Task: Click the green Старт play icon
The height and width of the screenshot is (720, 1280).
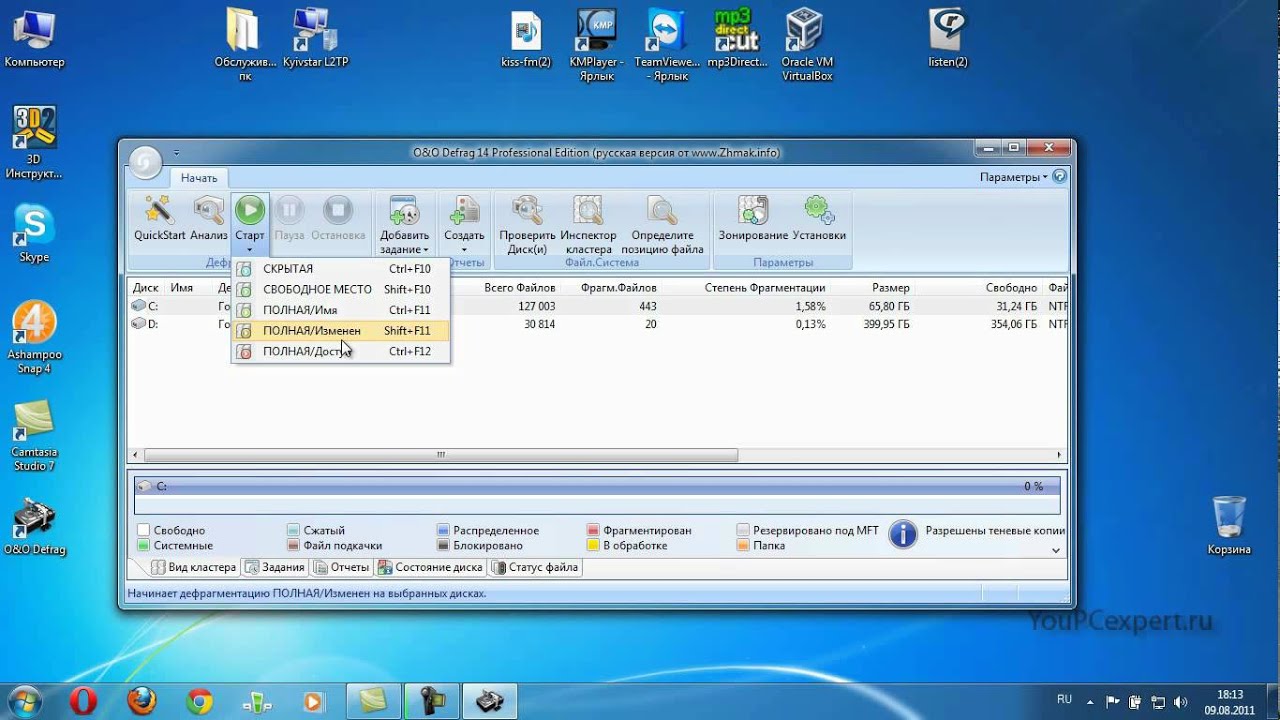Action: click(x=249, y=210)
